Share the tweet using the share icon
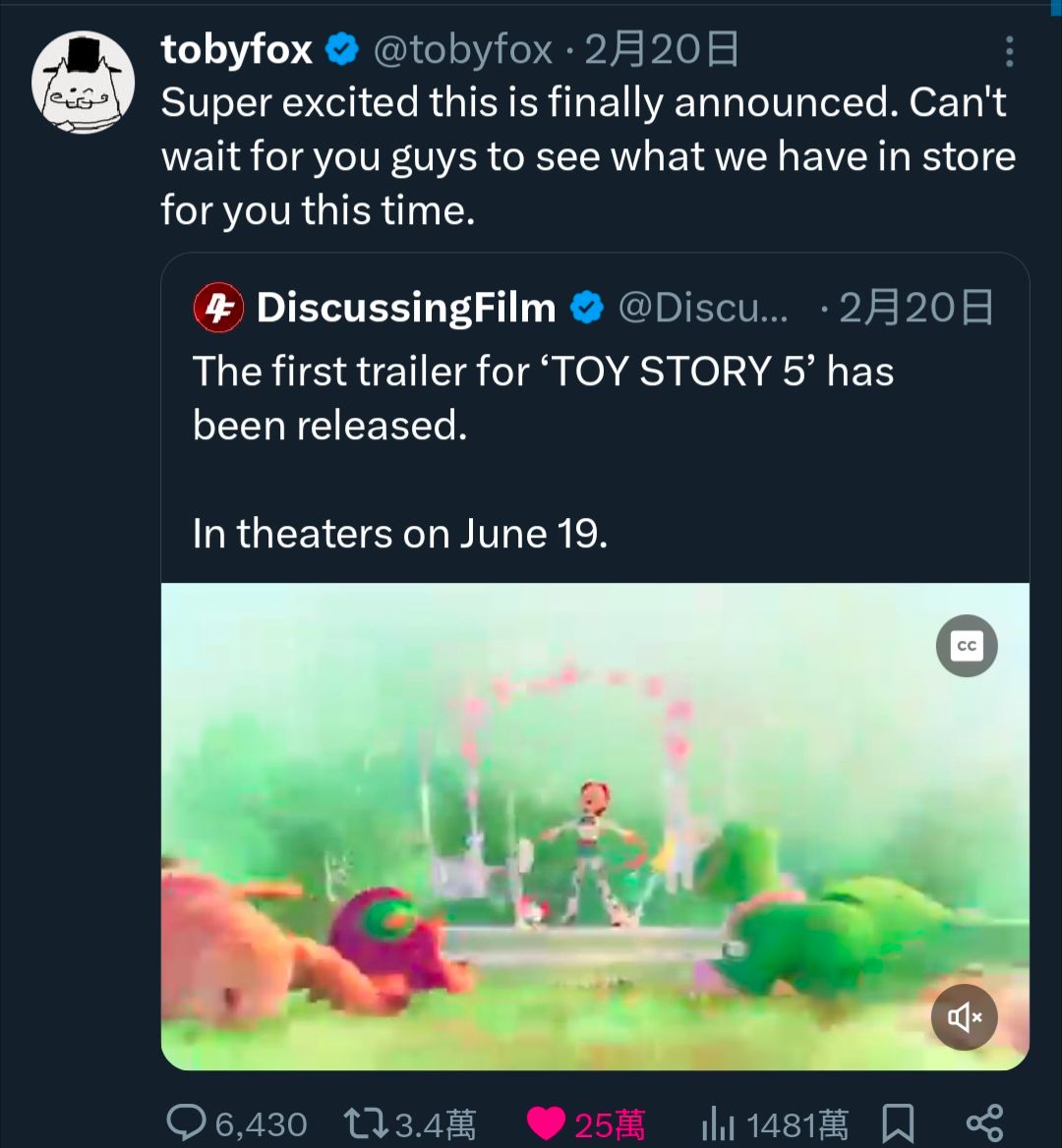The height and width of the screenshot is (1148, 1062). (x=984, y=1122)
